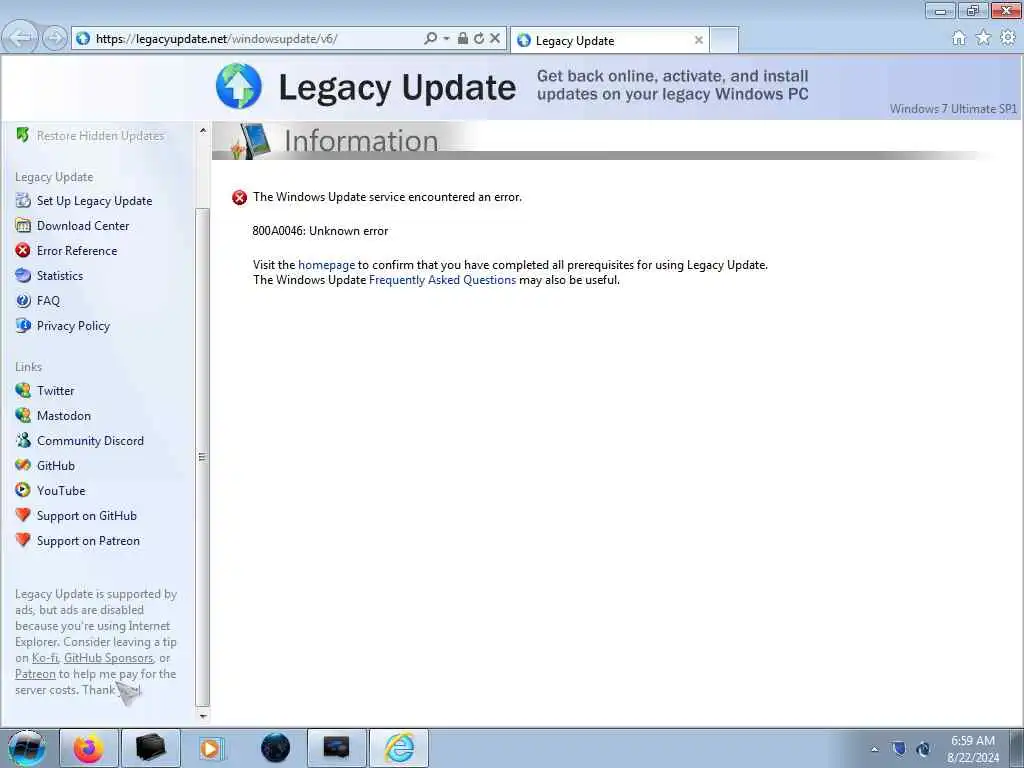This screenshot has width=1024, height=768.
Task: Refresh the page with the reload icon
Action: [479, 39]
